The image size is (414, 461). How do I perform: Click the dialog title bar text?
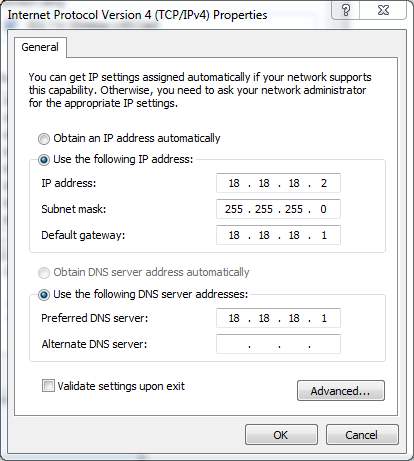[137, 15]
